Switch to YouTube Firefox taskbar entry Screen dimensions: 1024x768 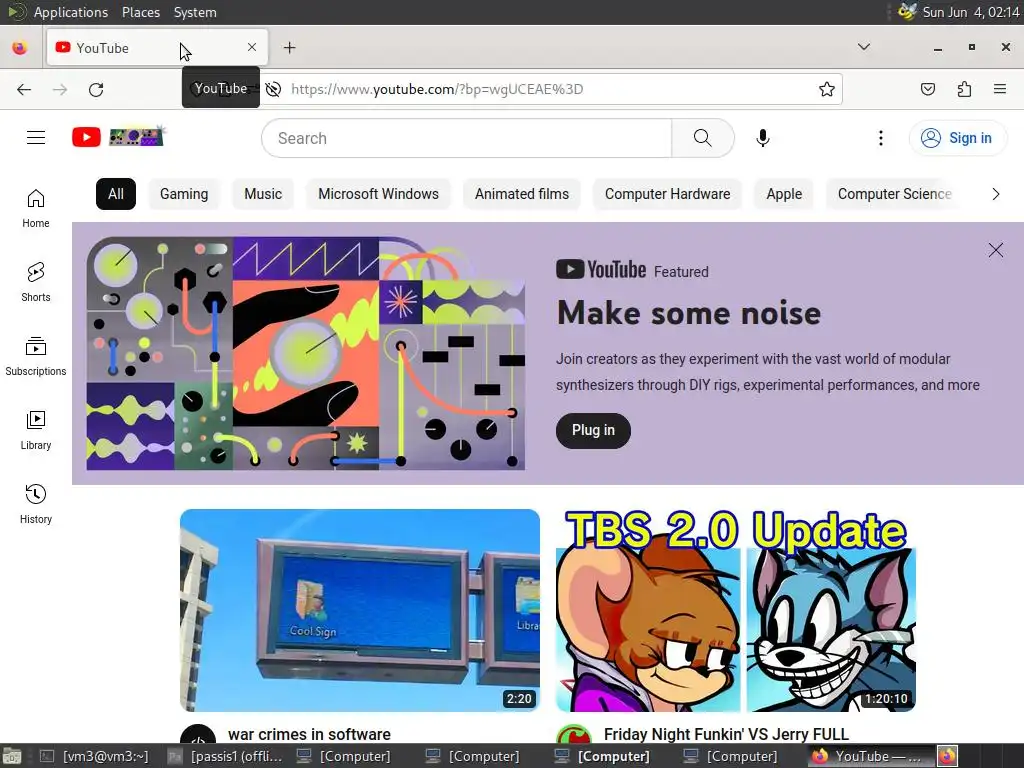tap(869, 756)
